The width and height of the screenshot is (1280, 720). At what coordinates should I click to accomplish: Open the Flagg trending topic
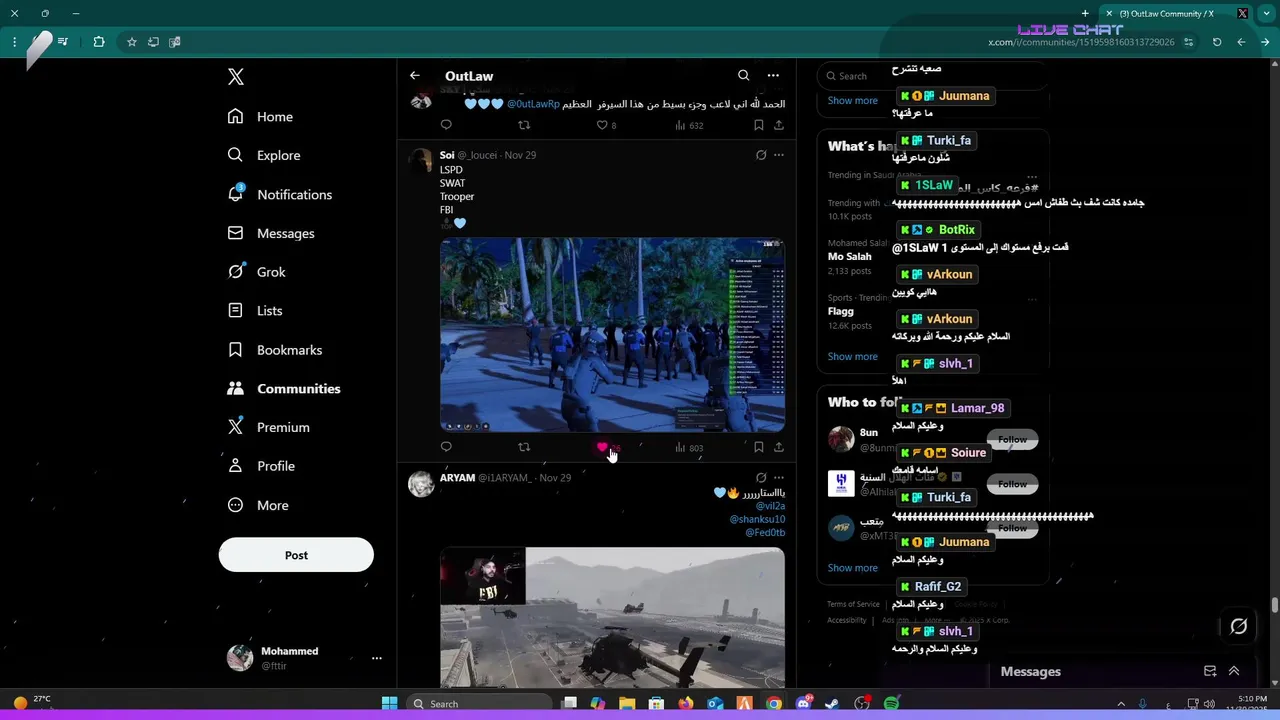(x=840, y=311)
